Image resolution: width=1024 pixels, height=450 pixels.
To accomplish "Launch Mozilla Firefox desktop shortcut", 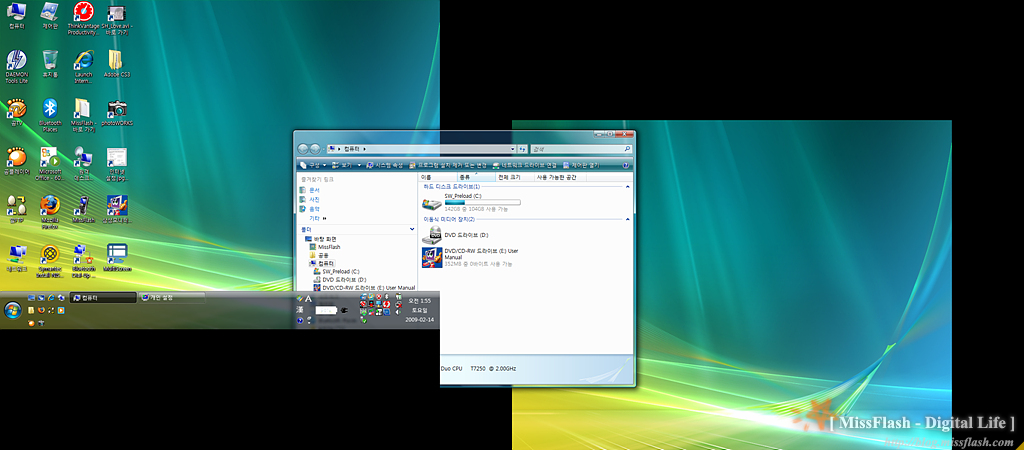I will point(50,212).
